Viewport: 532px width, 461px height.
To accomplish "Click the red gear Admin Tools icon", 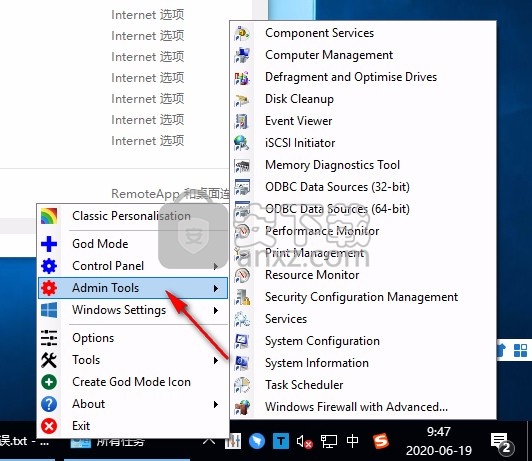I will (x=49, y=288).
